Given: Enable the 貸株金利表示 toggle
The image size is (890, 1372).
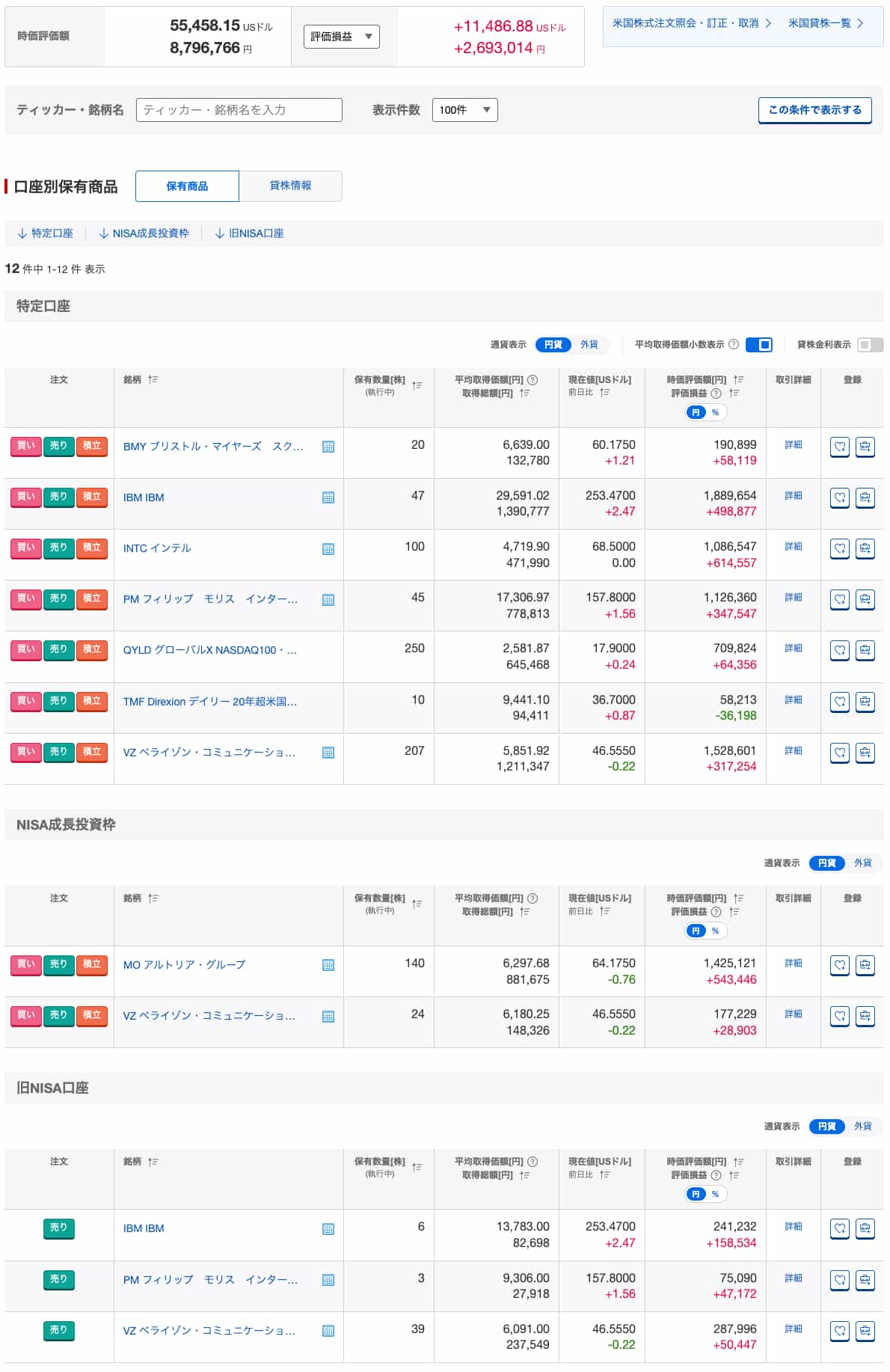Looking at the screenshot, I should (x=869, y=344).
